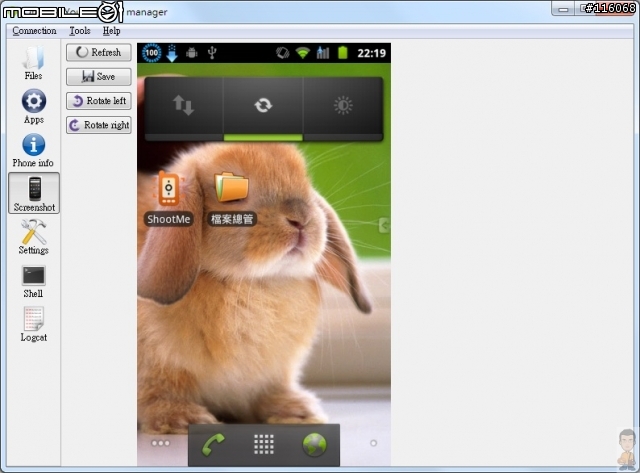Viewport: 640px width, 473px height.
Task: Toggle auto-sync widget button
Action: coord(263,106)
